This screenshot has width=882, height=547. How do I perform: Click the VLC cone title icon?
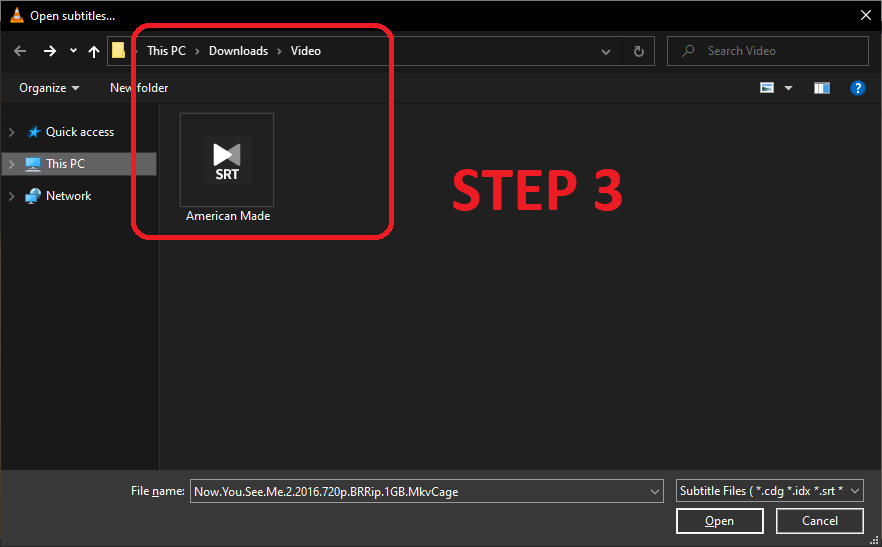pos(17,15)
